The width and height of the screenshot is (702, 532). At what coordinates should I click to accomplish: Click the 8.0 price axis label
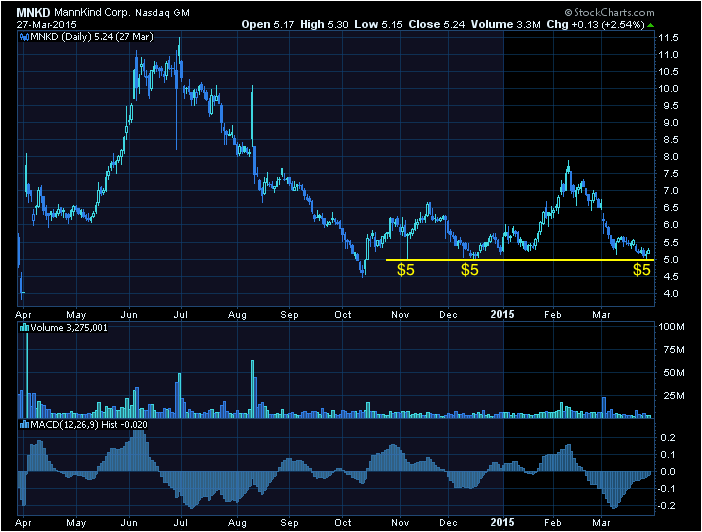(671, 157)
